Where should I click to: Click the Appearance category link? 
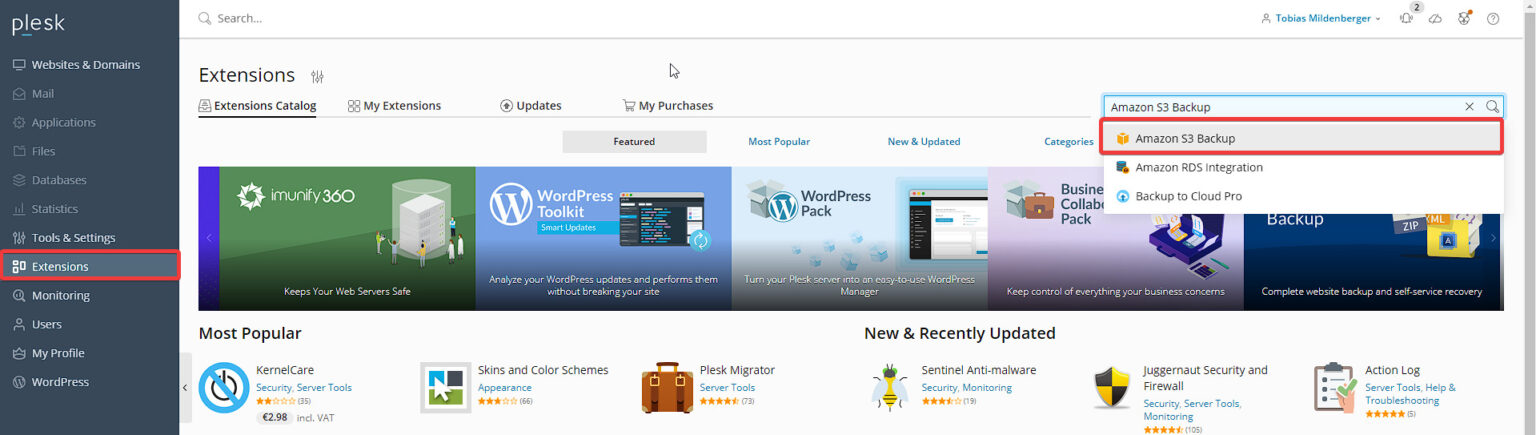(x=504, y=388)
